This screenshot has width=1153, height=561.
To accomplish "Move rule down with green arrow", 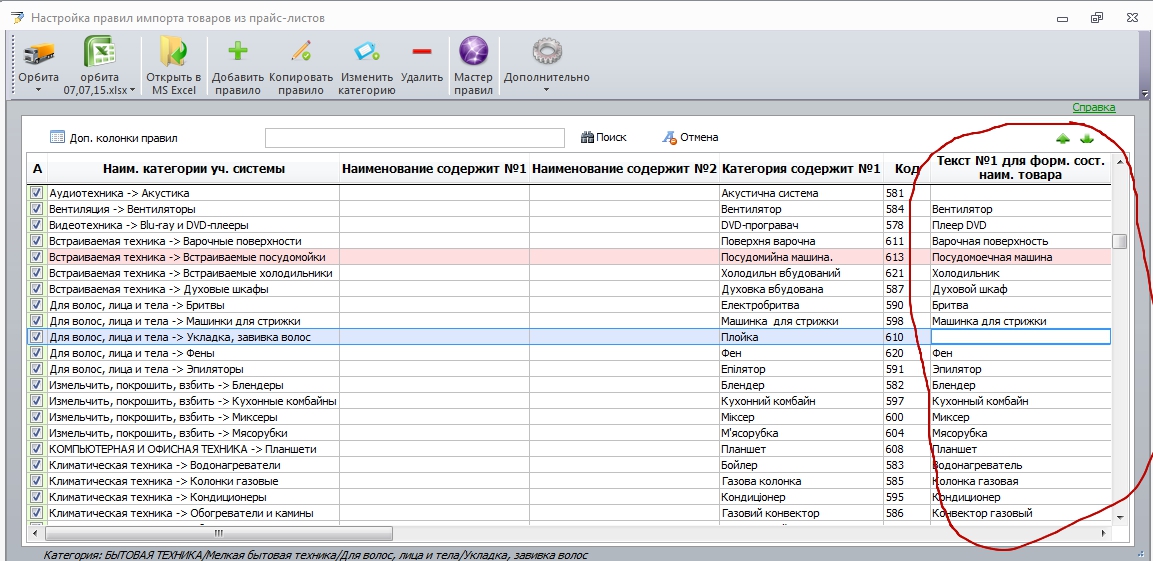I will click(1087, 139).
